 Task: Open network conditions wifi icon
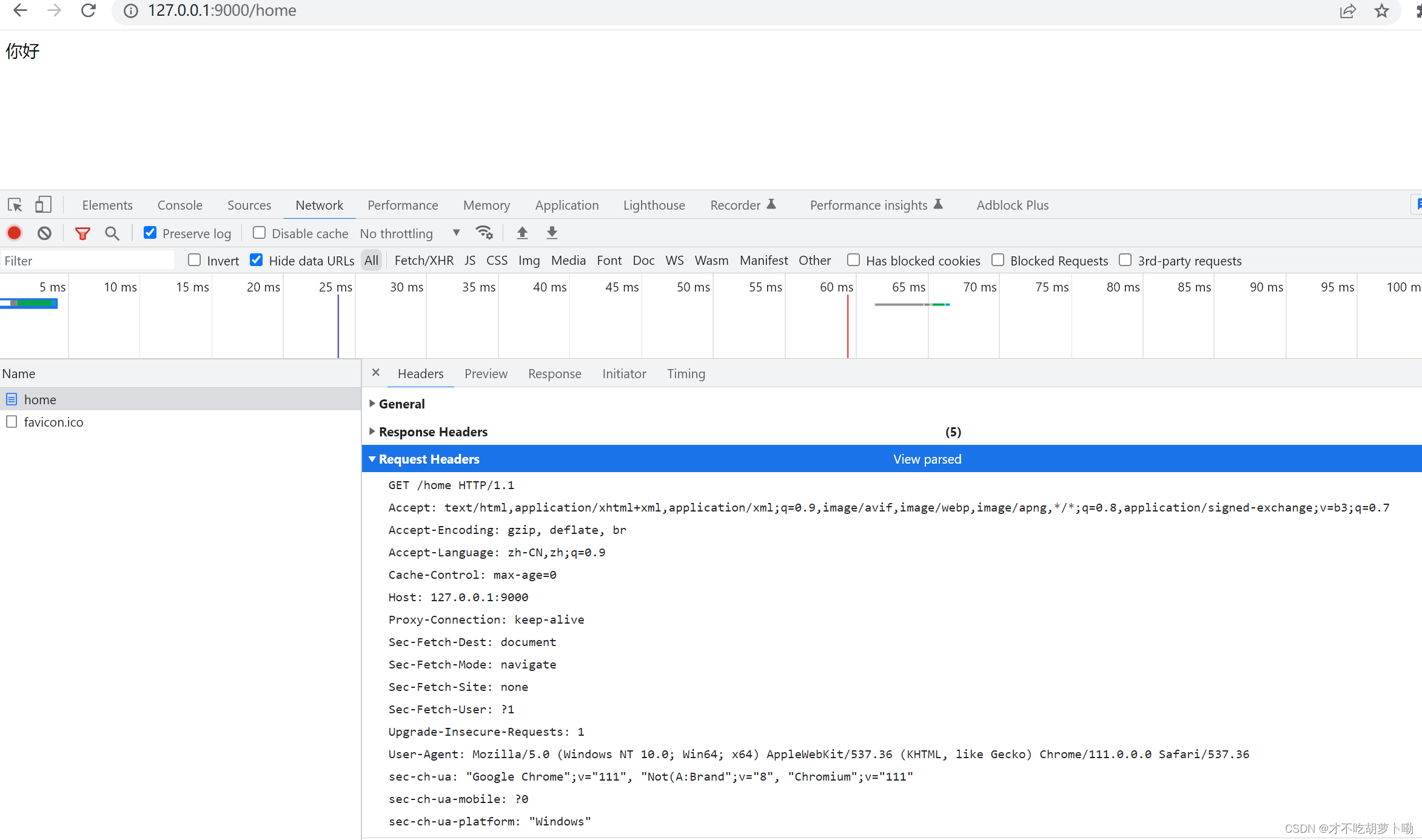[x=484, y=233]
